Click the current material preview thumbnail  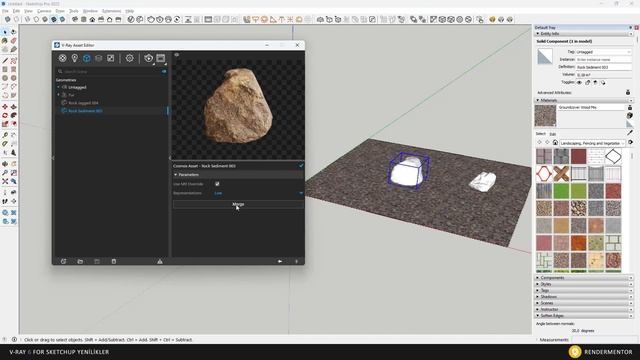(x=545, y=116)
